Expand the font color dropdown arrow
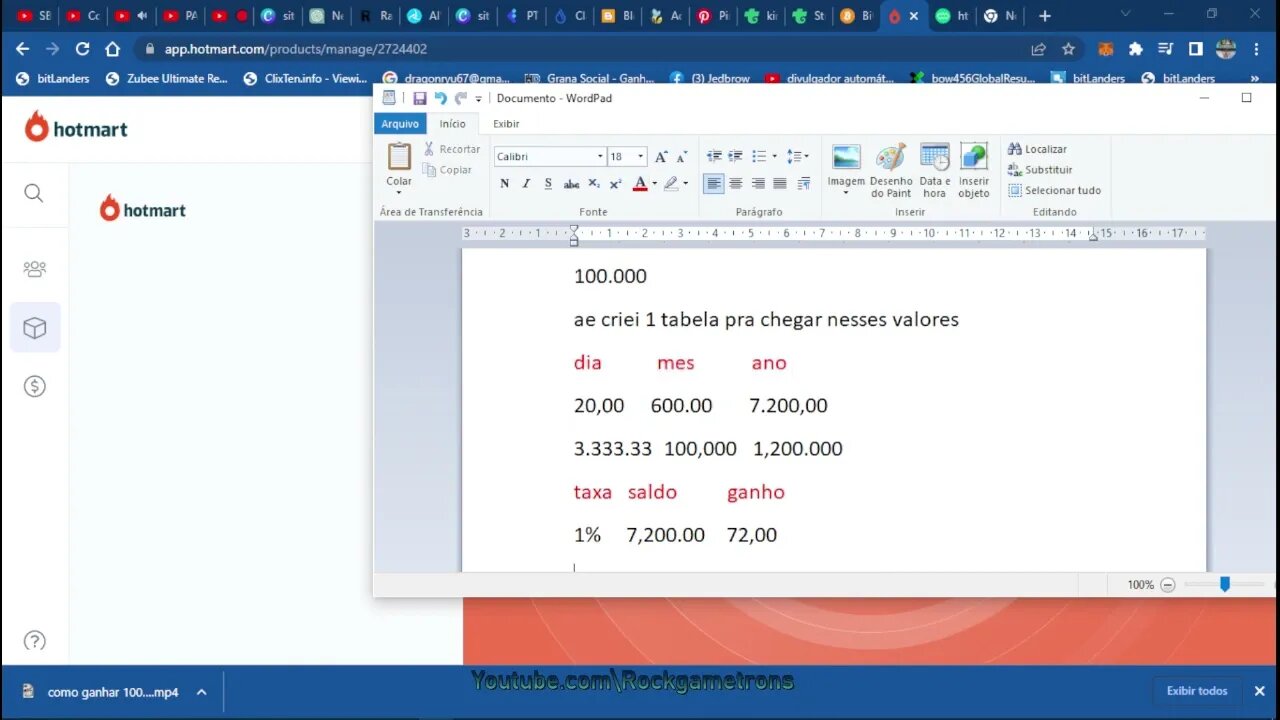1280x720 pixels. click(x=654, y=184)
